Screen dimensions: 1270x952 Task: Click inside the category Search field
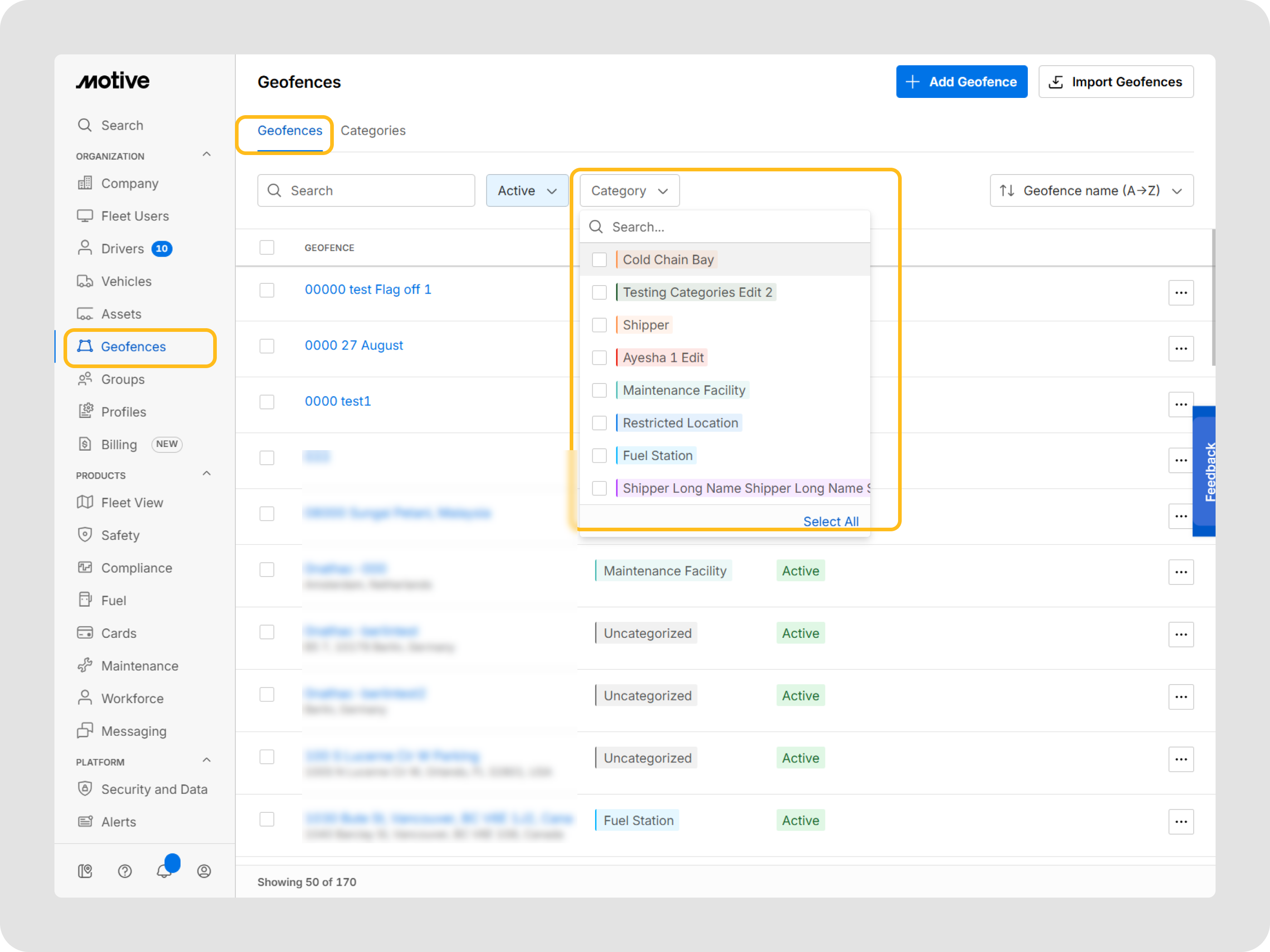click(718, 227)
